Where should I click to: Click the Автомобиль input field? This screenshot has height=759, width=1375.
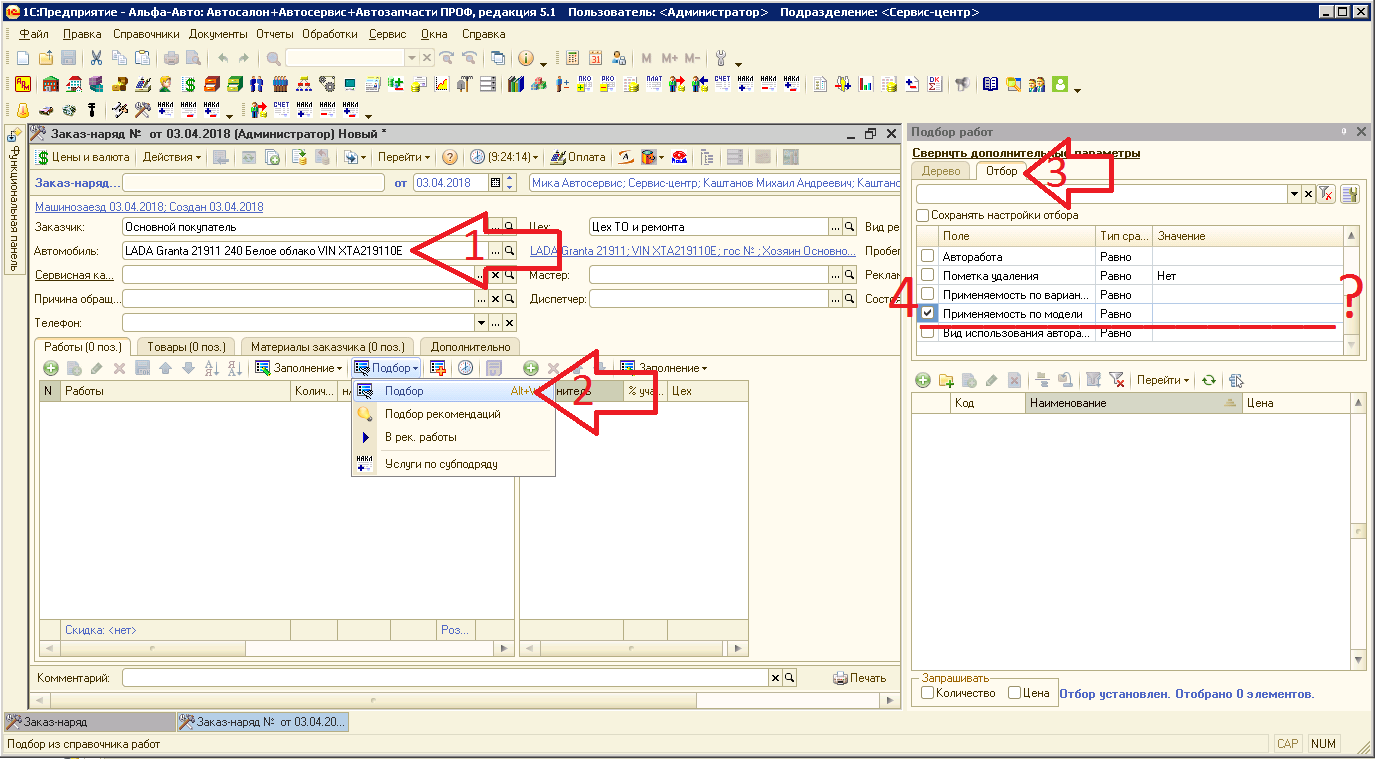click(304, 251)
